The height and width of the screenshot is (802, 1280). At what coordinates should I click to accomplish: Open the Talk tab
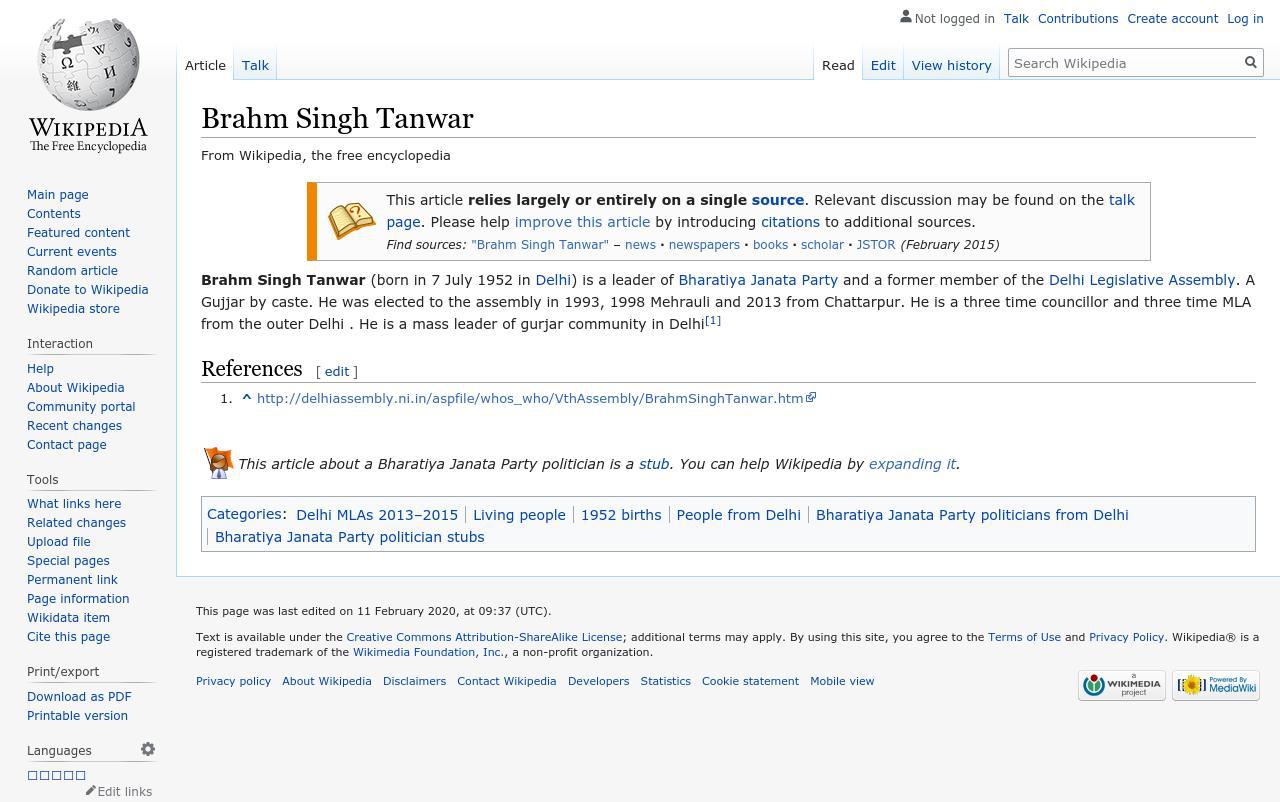coord(255,65)
